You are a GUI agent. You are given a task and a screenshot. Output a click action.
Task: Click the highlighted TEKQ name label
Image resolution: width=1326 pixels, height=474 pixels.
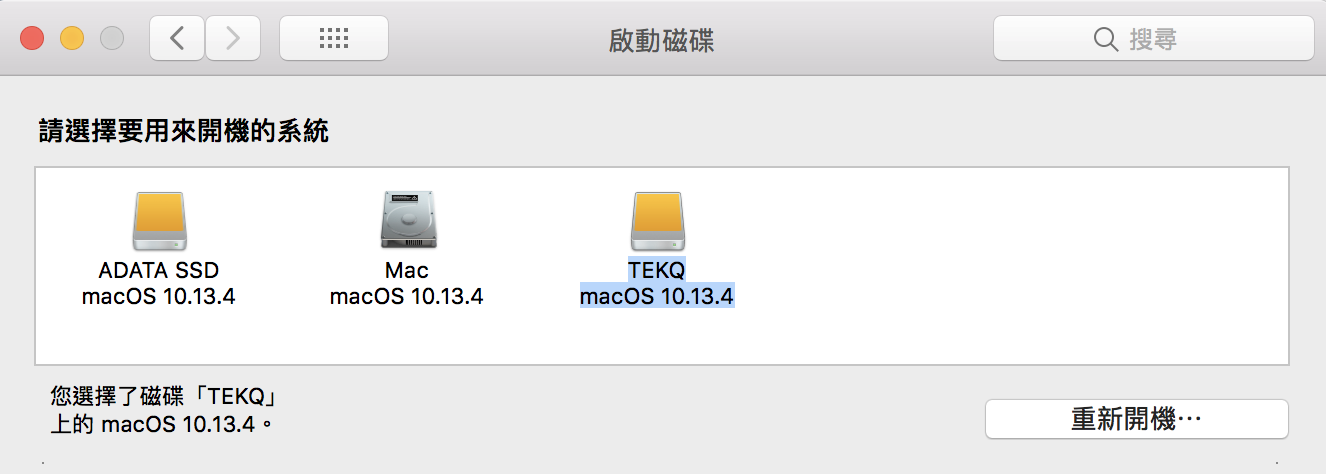coord(657,271)
